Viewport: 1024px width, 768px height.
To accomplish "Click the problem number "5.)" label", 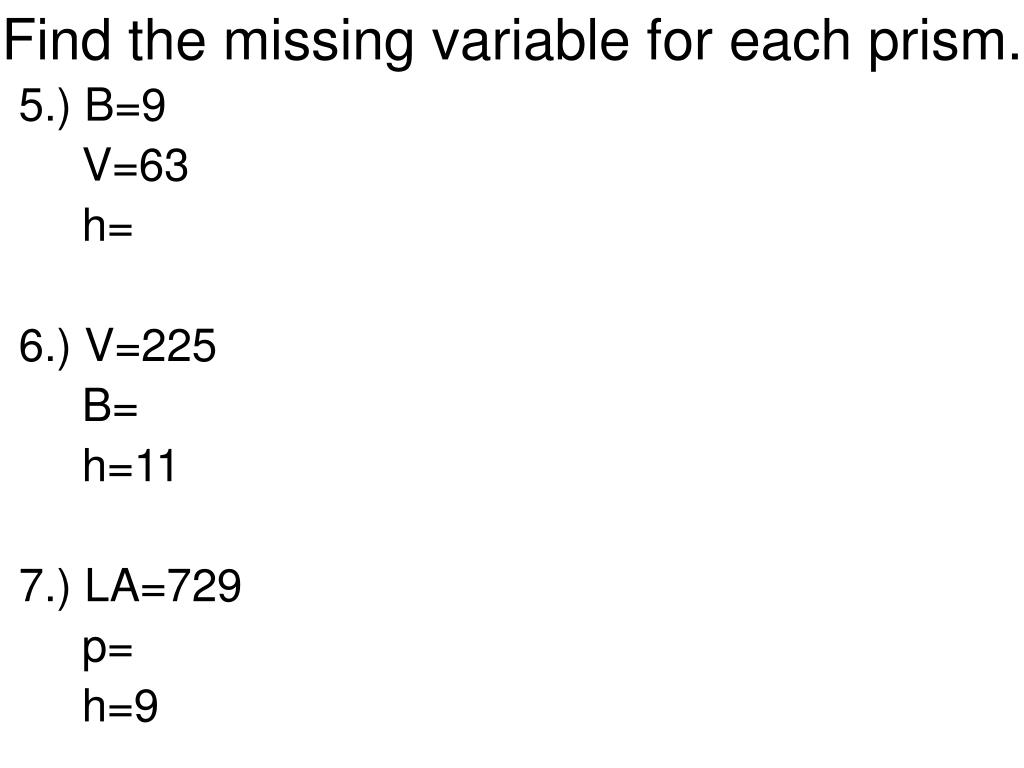I will [x=45, y=108].
